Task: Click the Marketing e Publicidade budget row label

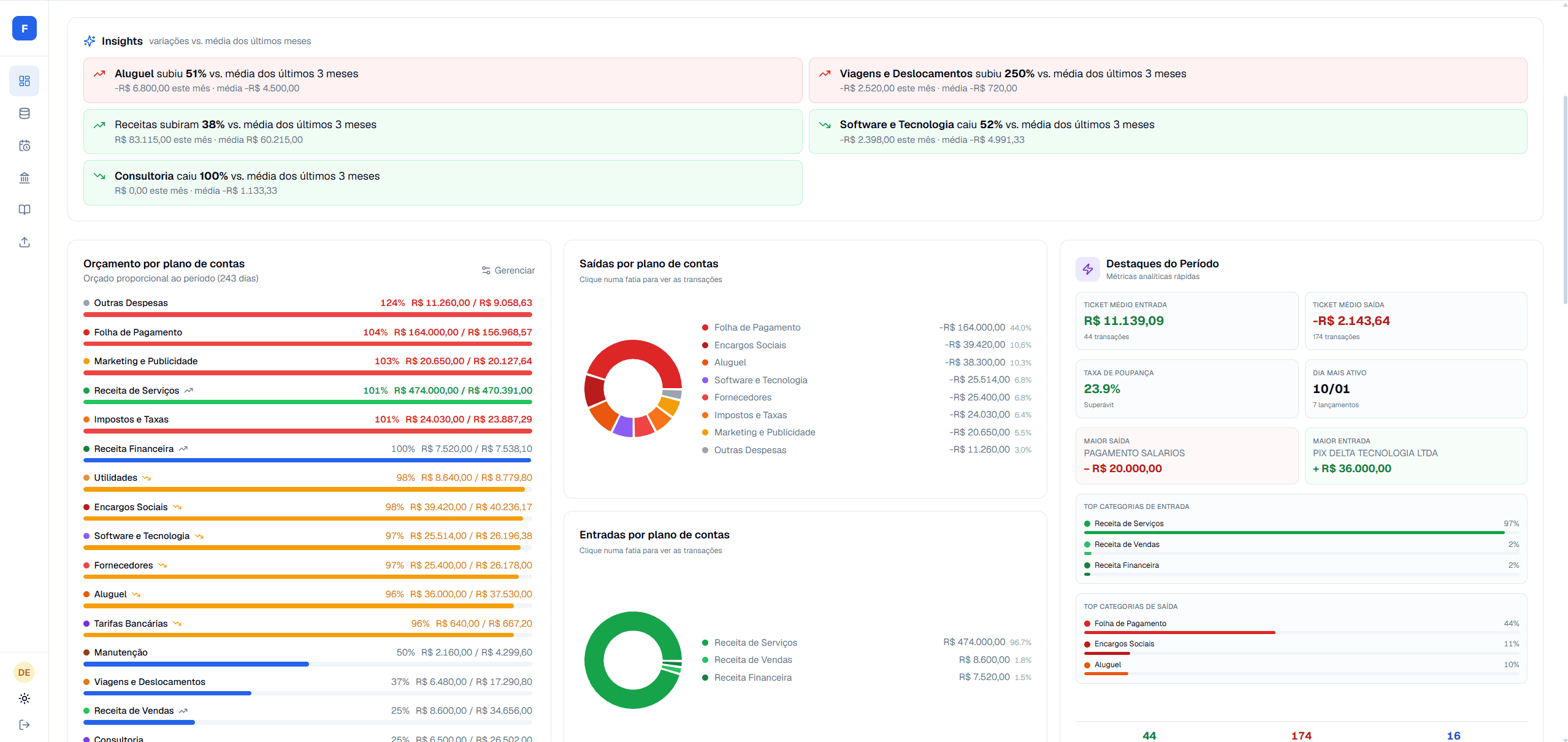Action: pyautogui.click(x=146, y=361)
